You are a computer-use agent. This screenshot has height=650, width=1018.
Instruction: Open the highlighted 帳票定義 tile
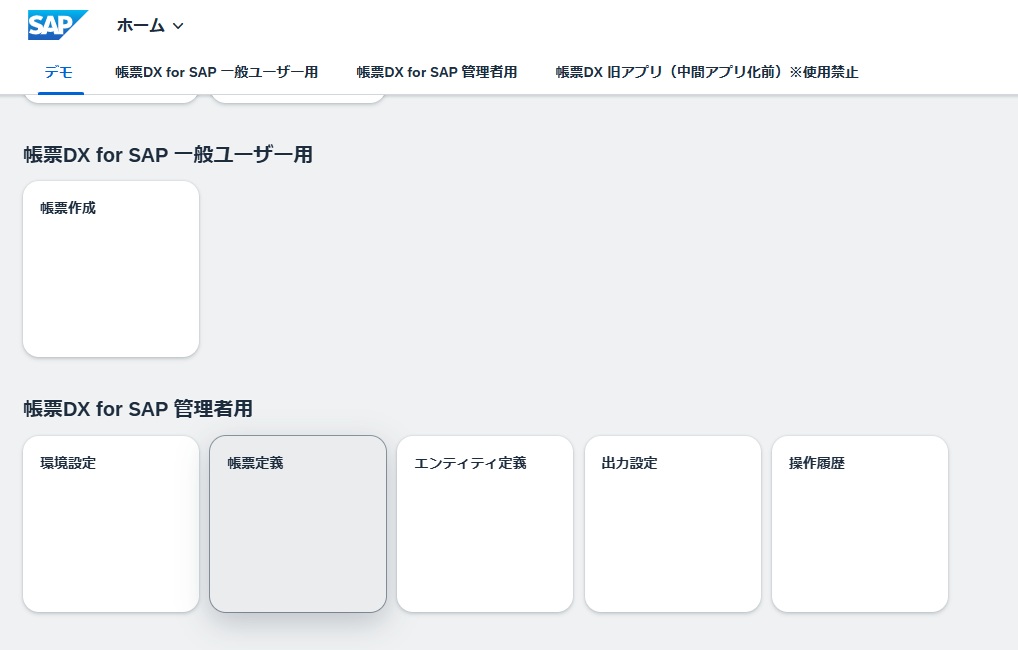[298, 523]
